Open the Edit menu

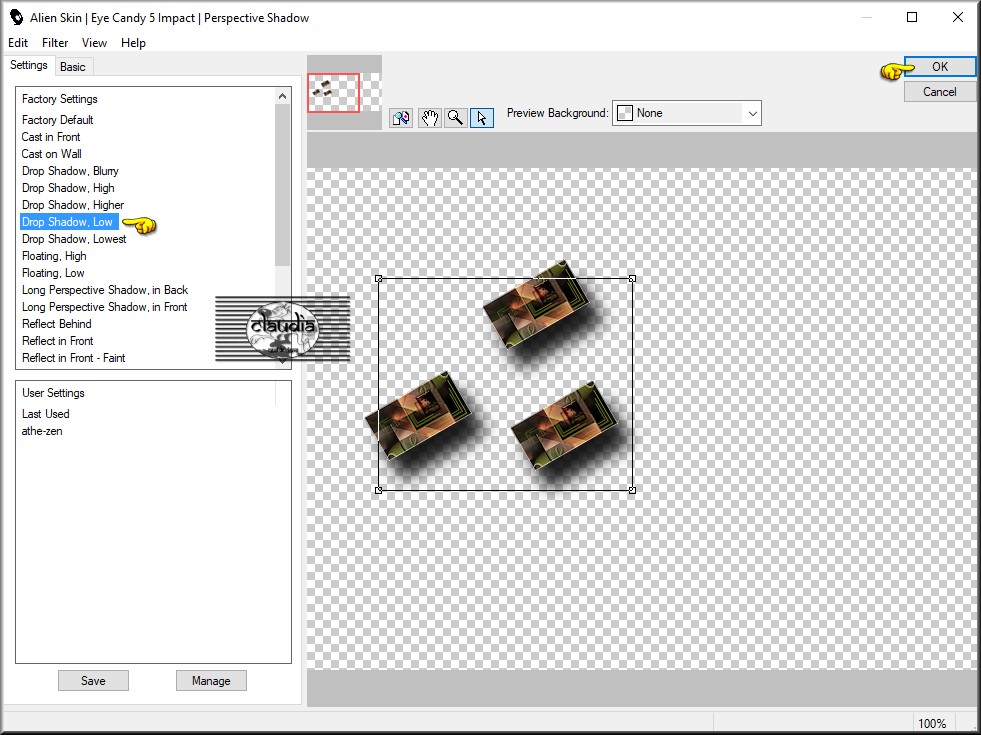tap(18, 43)
